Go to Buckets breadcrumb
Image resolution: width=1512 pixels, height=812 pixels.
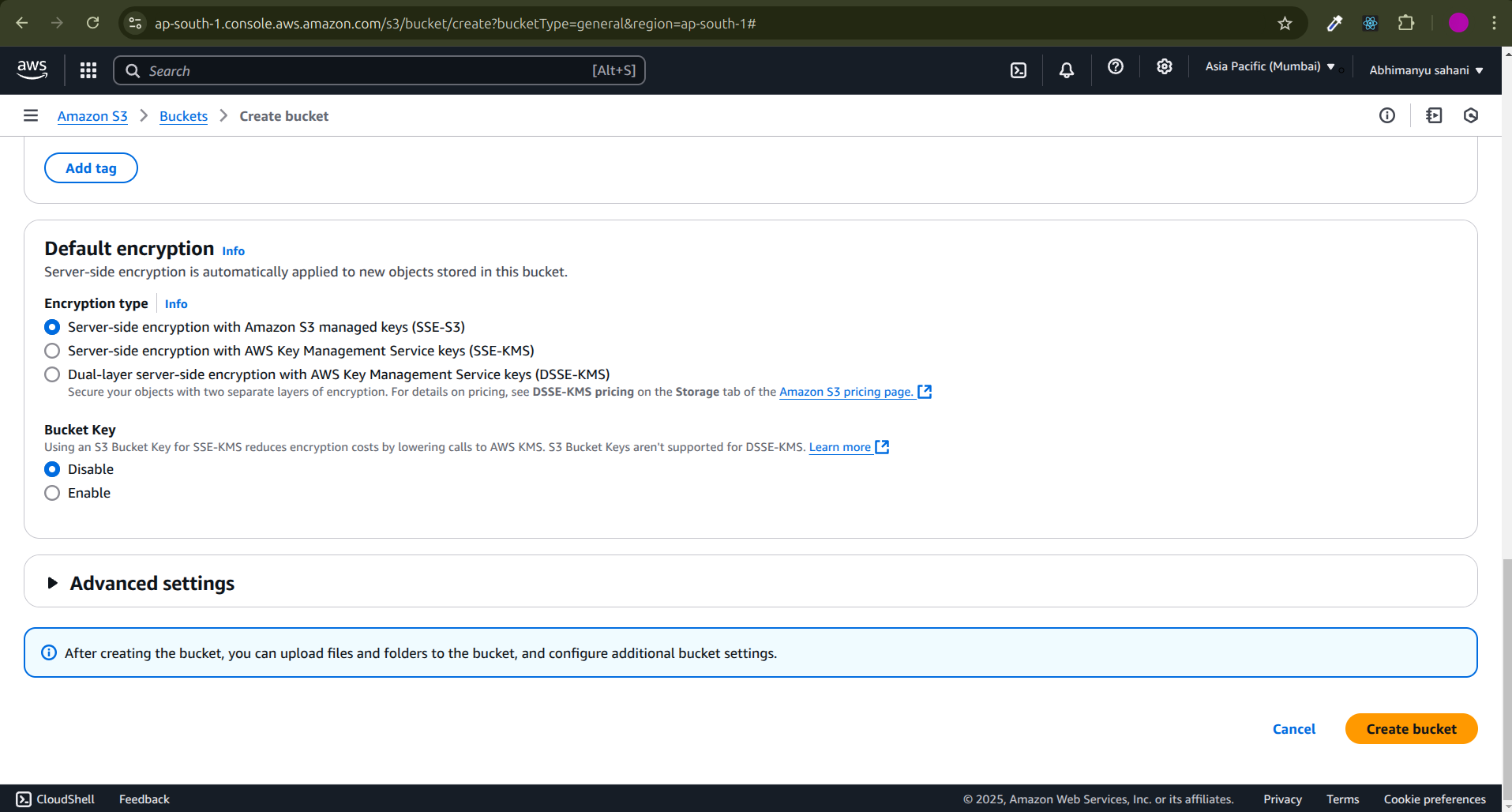click(x=183, y=116)
